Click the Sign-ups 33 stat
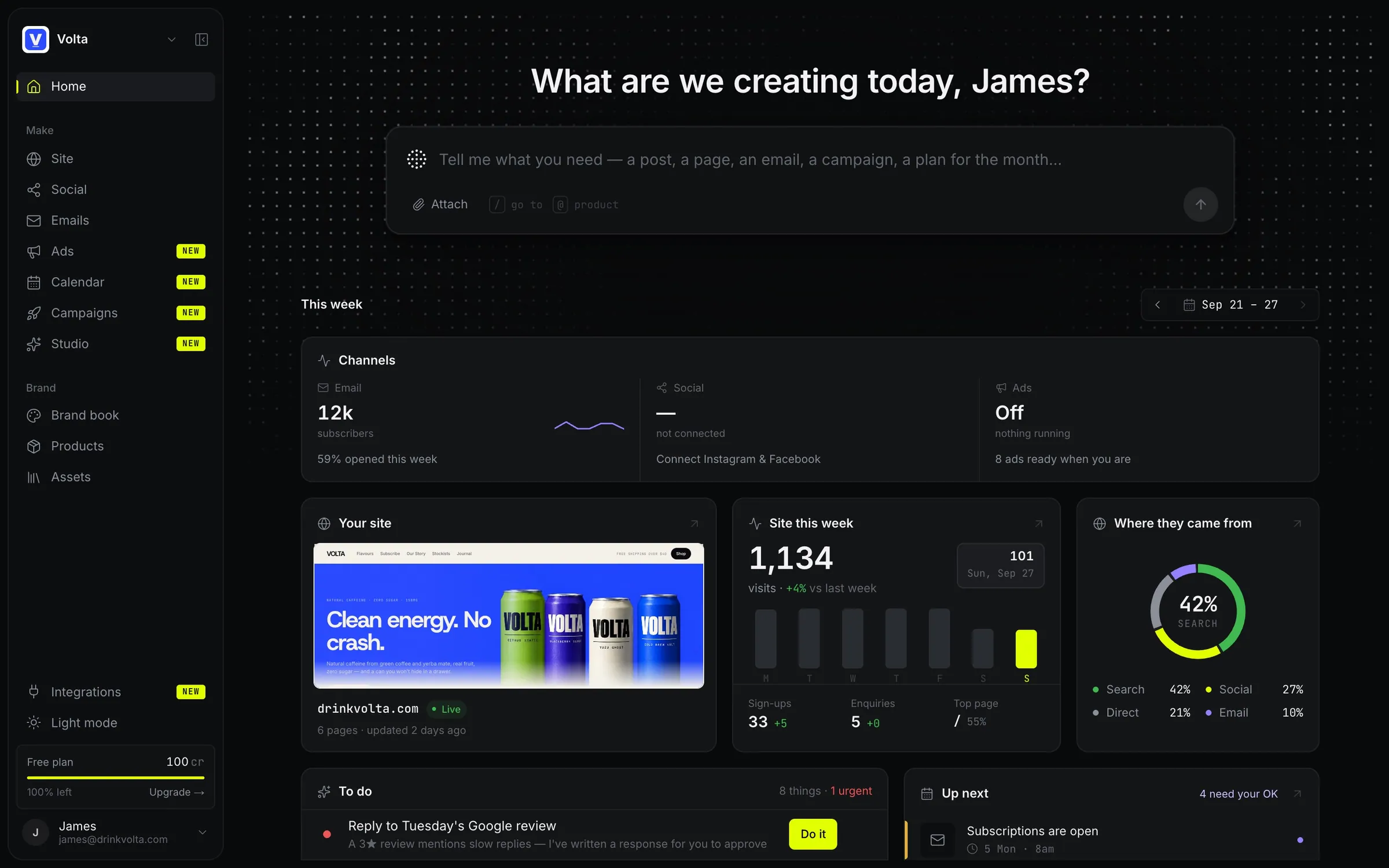Screen dimensions: 1389x868 [x=769, y=715]
